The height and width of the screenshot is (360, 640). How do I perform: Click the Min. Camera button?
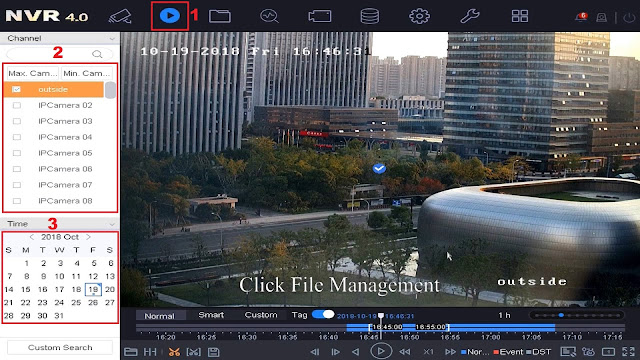click(87, 73)
